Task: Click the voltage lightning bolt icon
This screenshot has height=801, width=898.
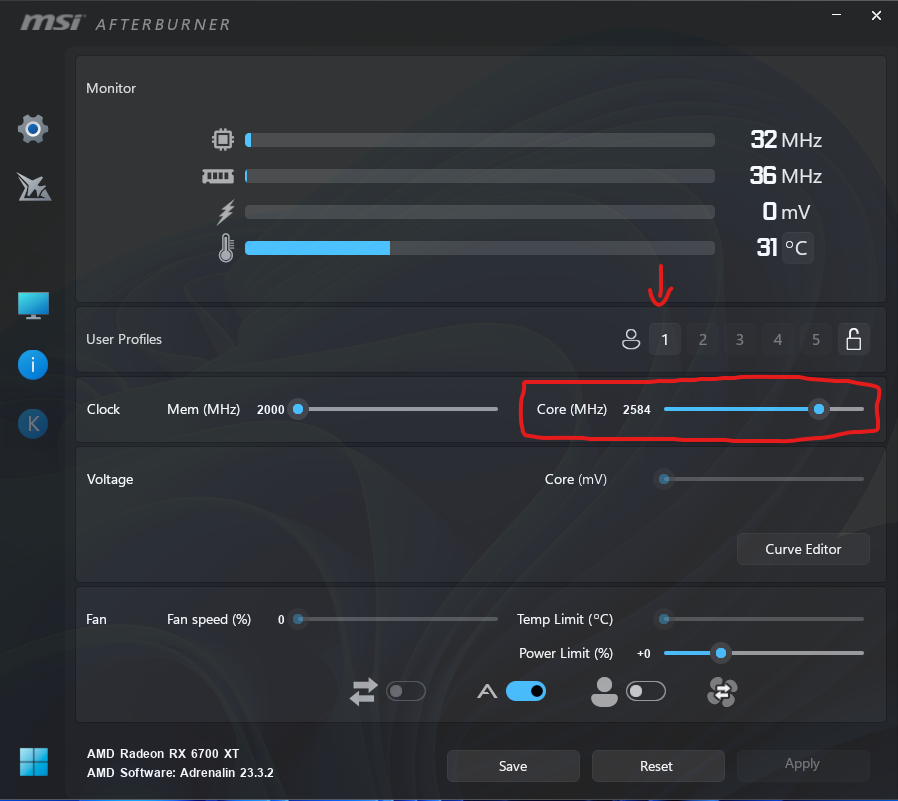Action: click(226, 212)
